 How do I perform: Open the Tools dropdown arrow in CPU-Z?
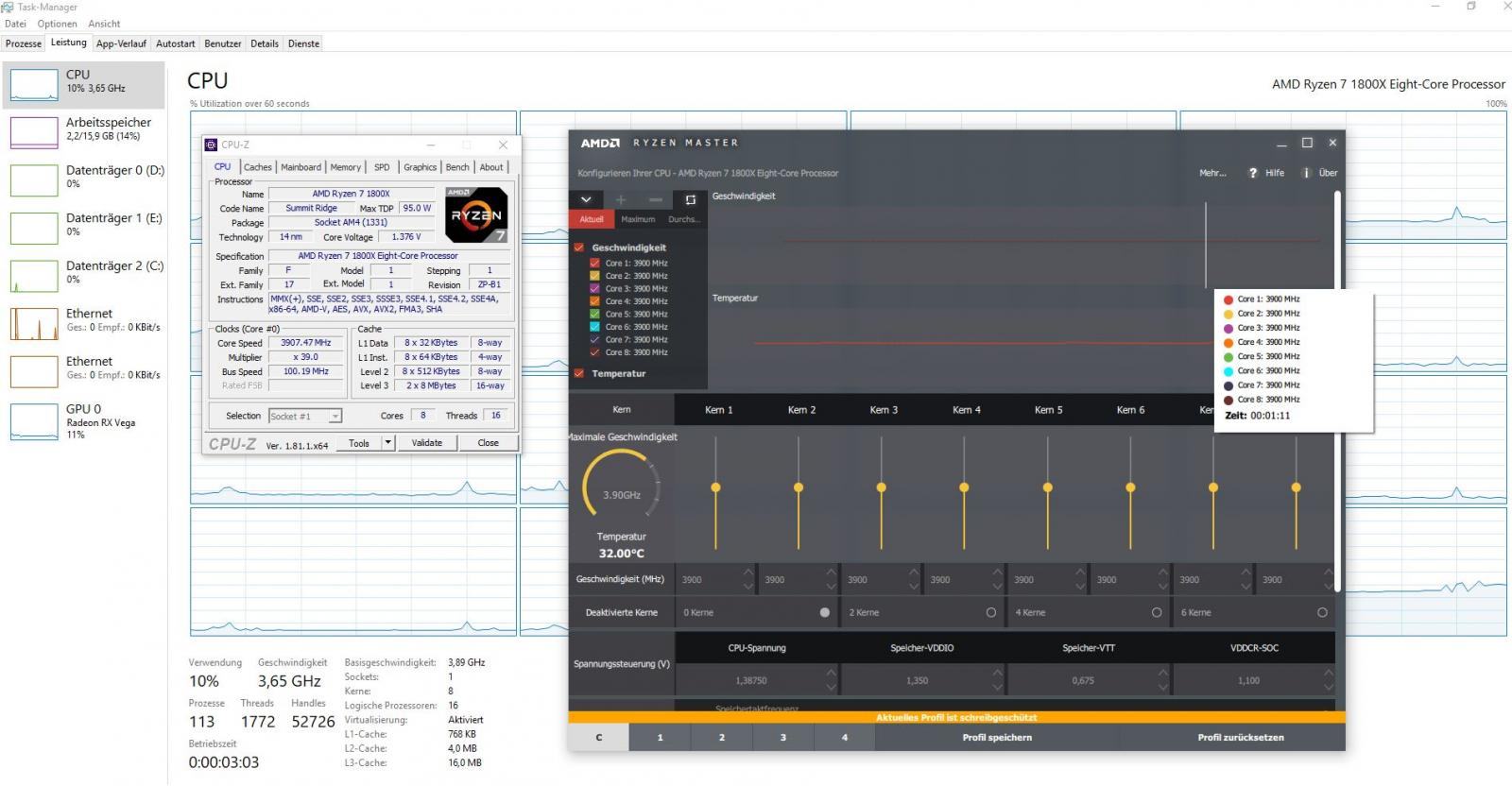pos(387,443)
